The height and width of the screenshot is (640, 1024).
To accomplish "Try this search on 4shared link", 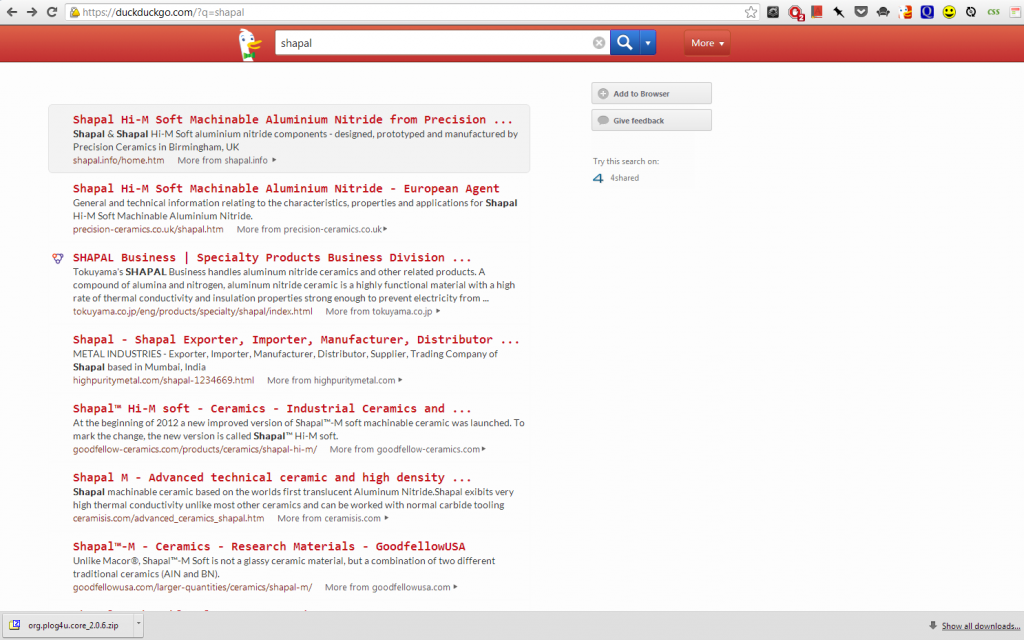I will 624,178.
